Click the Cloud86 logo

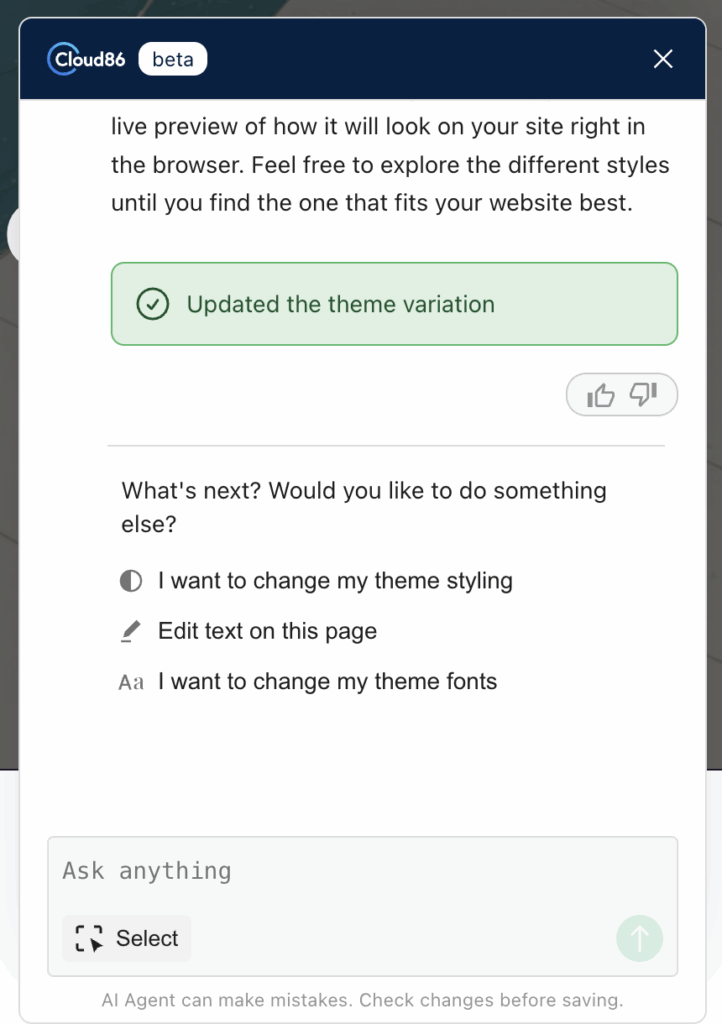coord(87,59)
